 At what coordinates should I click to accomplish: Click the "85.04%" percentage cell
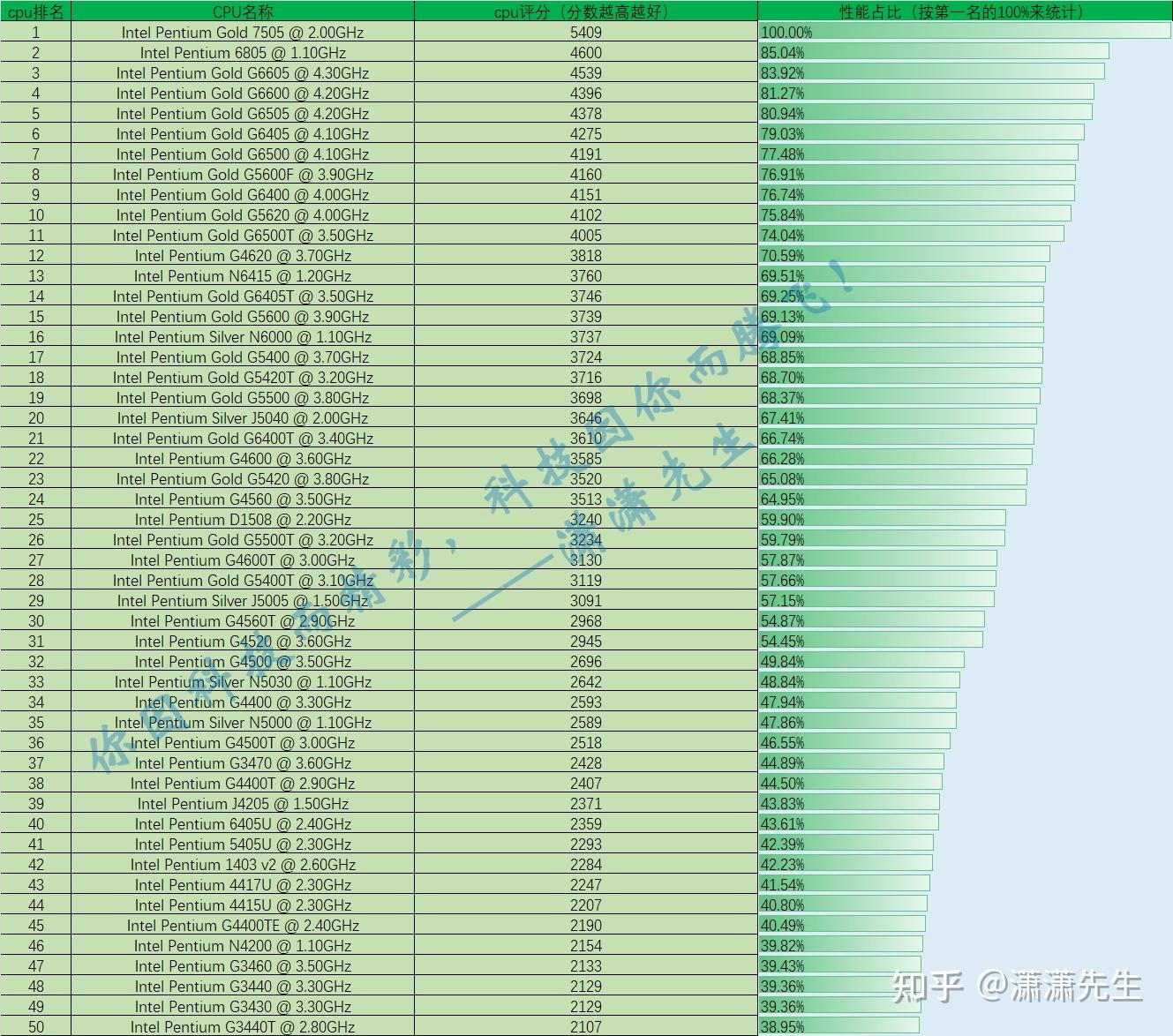coord(966,52)
